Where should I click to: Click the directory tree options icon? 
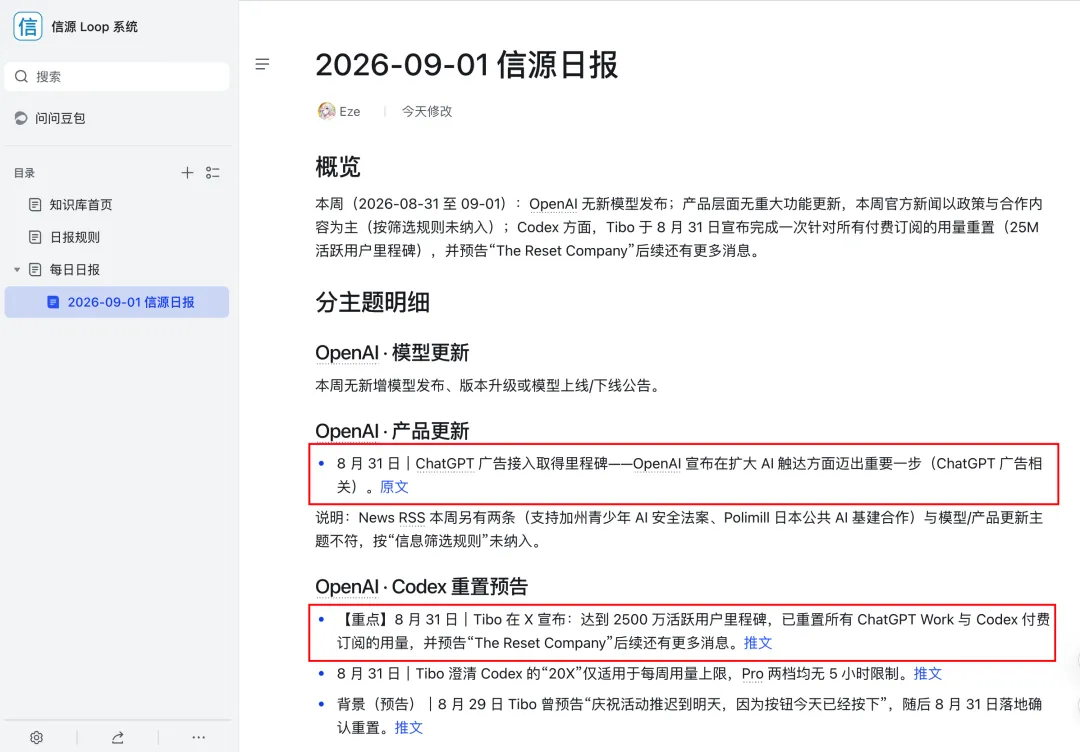(213, 172)
